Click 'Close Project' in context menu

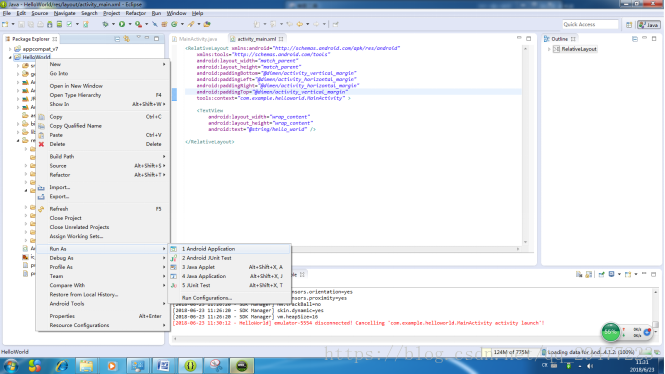coord(103,218)
